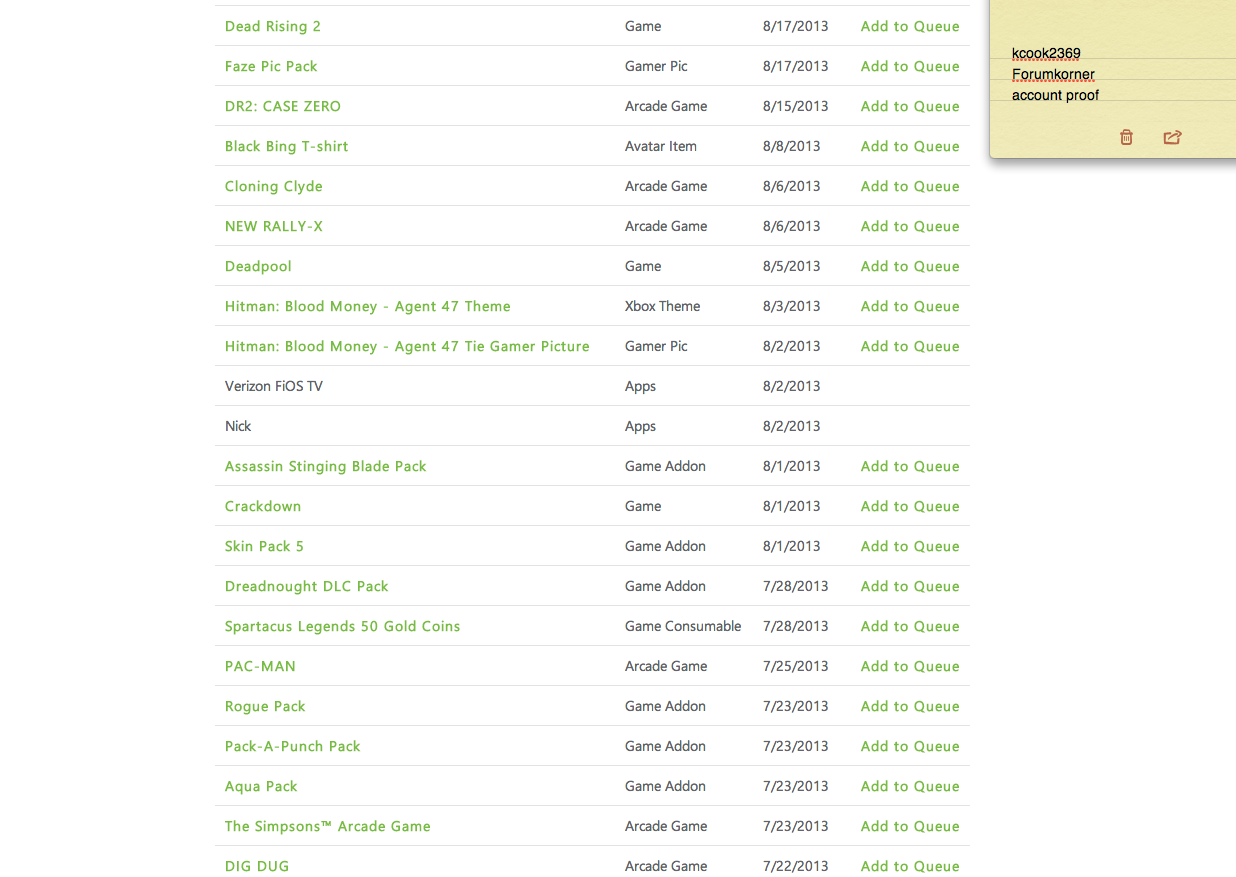Click the kcook2369 text in sticky note
The width and height of the screenshot is (1236, 877).
click(x=1046, y=53)
